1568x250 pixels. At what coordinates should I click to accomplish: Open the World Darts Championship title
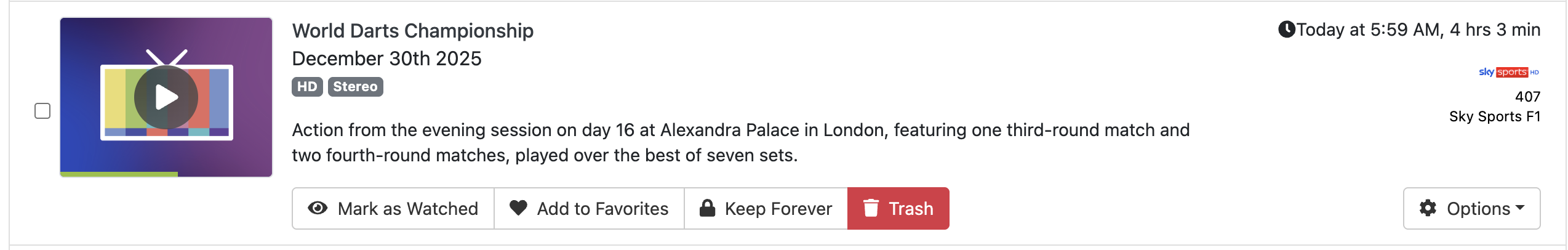[412, 31]
